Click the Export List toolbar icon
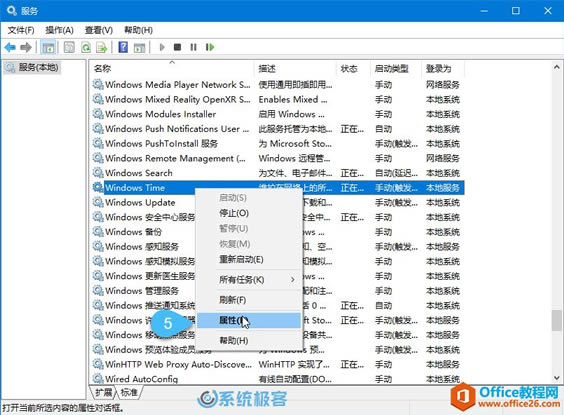The height and width of the screenshot is (415, 564). [102, 47]
